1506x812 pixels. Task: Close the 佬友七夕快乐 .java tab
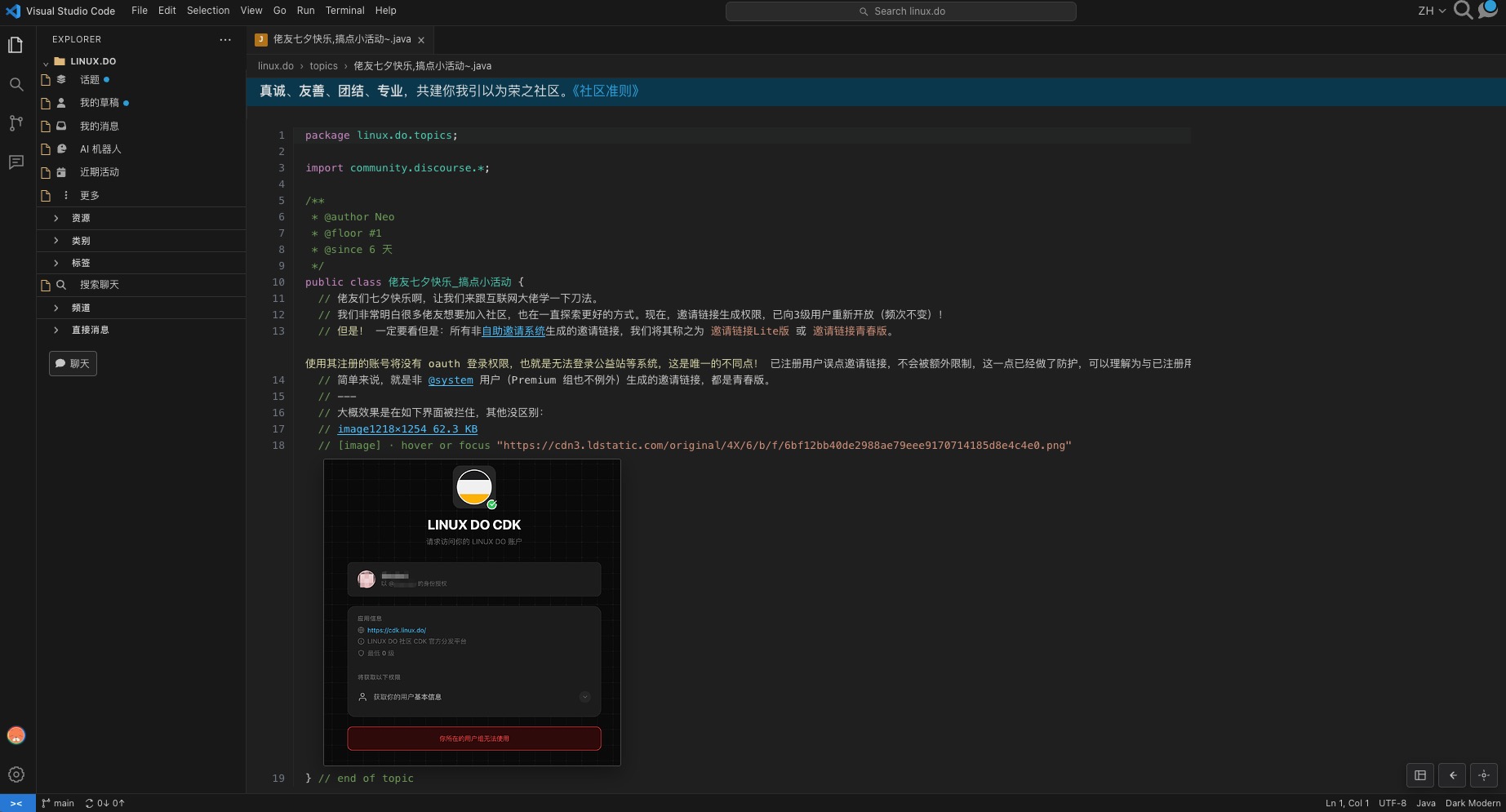[x=421, y=40]
